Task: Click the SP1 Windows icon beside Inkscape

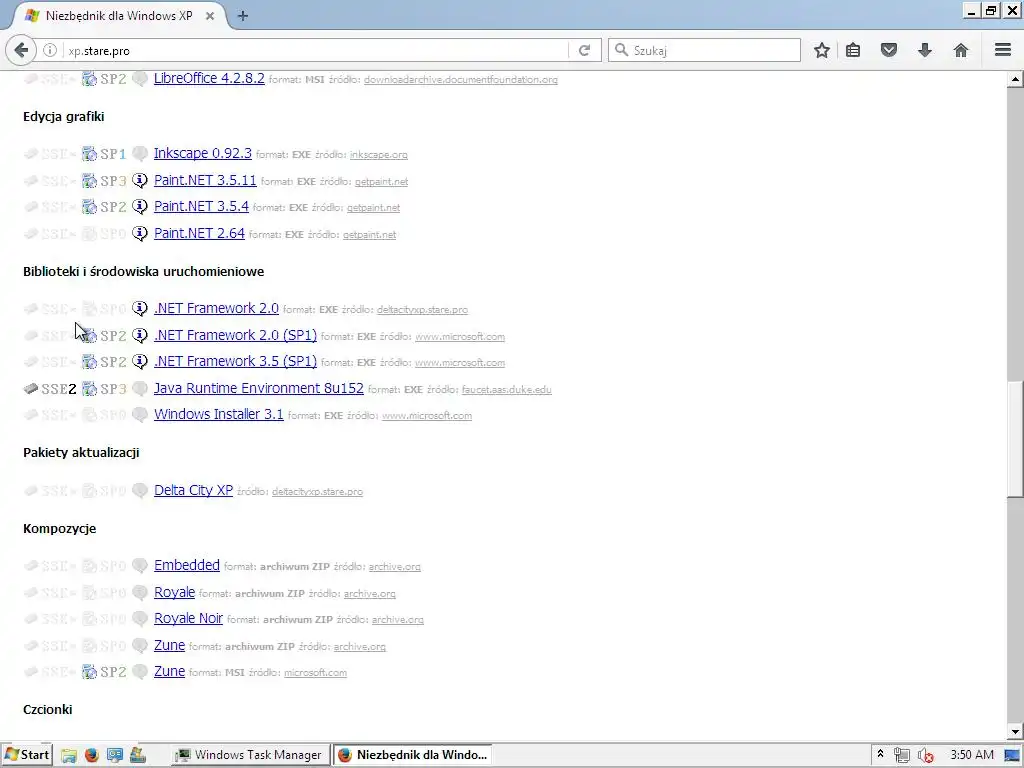Action: tap(89, 154)
